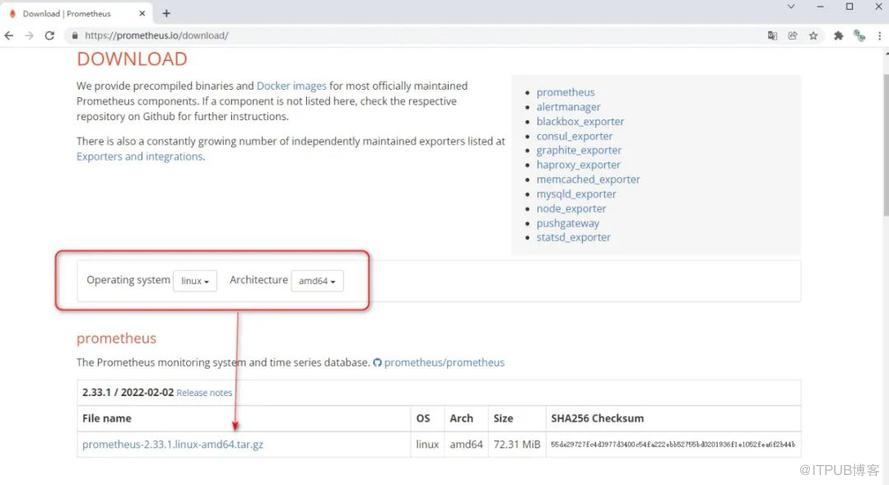Close the Download | Prometheus tab
This screenshot has width=889, height=485.
click(140, 13)
